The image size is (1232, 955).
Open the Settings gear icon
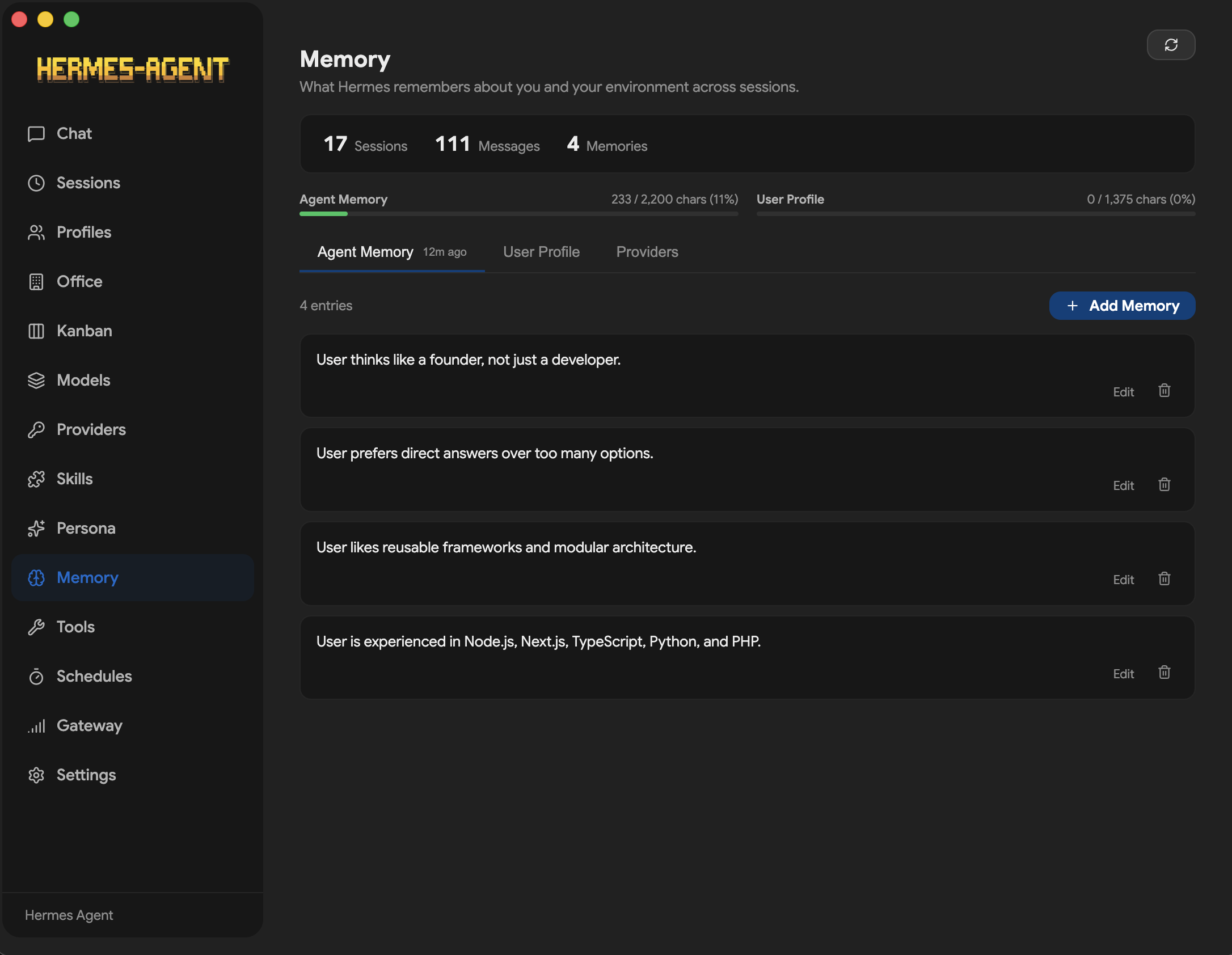click(36, 775)
